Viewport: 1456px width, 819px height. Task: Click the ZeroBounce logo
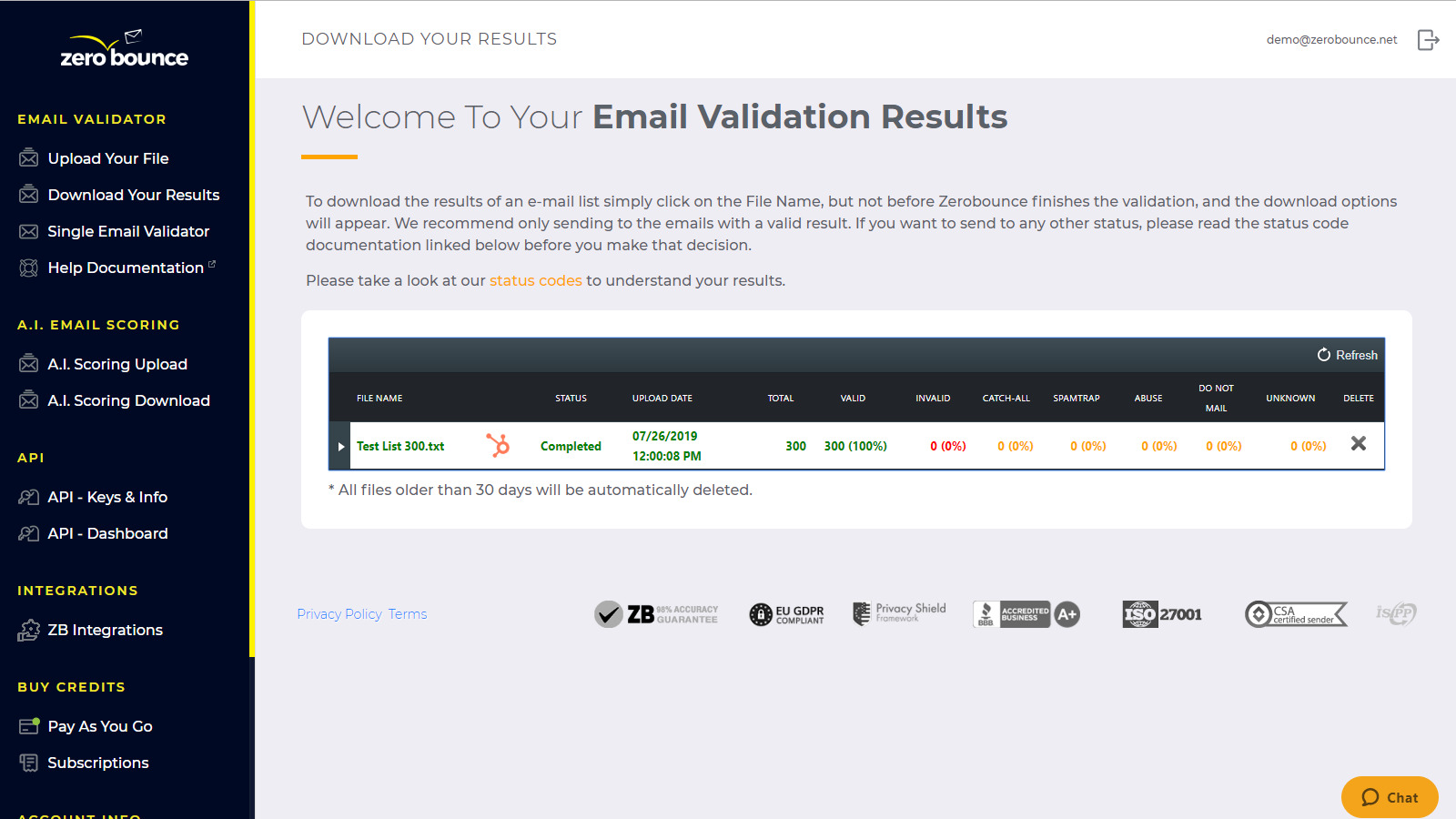pos(125,49)
